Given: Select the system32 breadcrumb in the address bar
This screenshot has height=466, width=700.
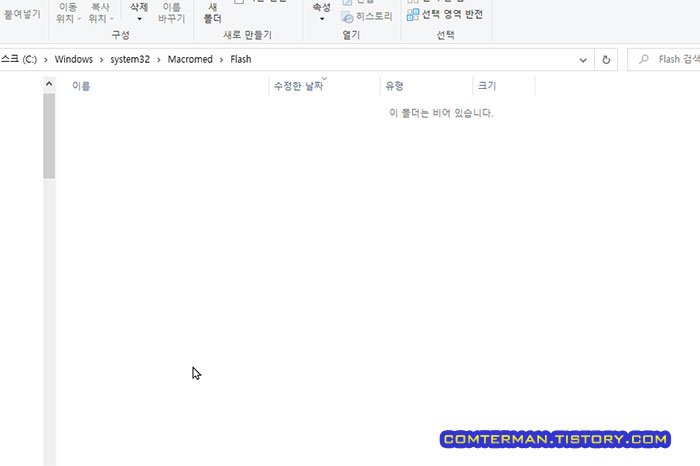Looking at the screenshot, I should [130, 59].
